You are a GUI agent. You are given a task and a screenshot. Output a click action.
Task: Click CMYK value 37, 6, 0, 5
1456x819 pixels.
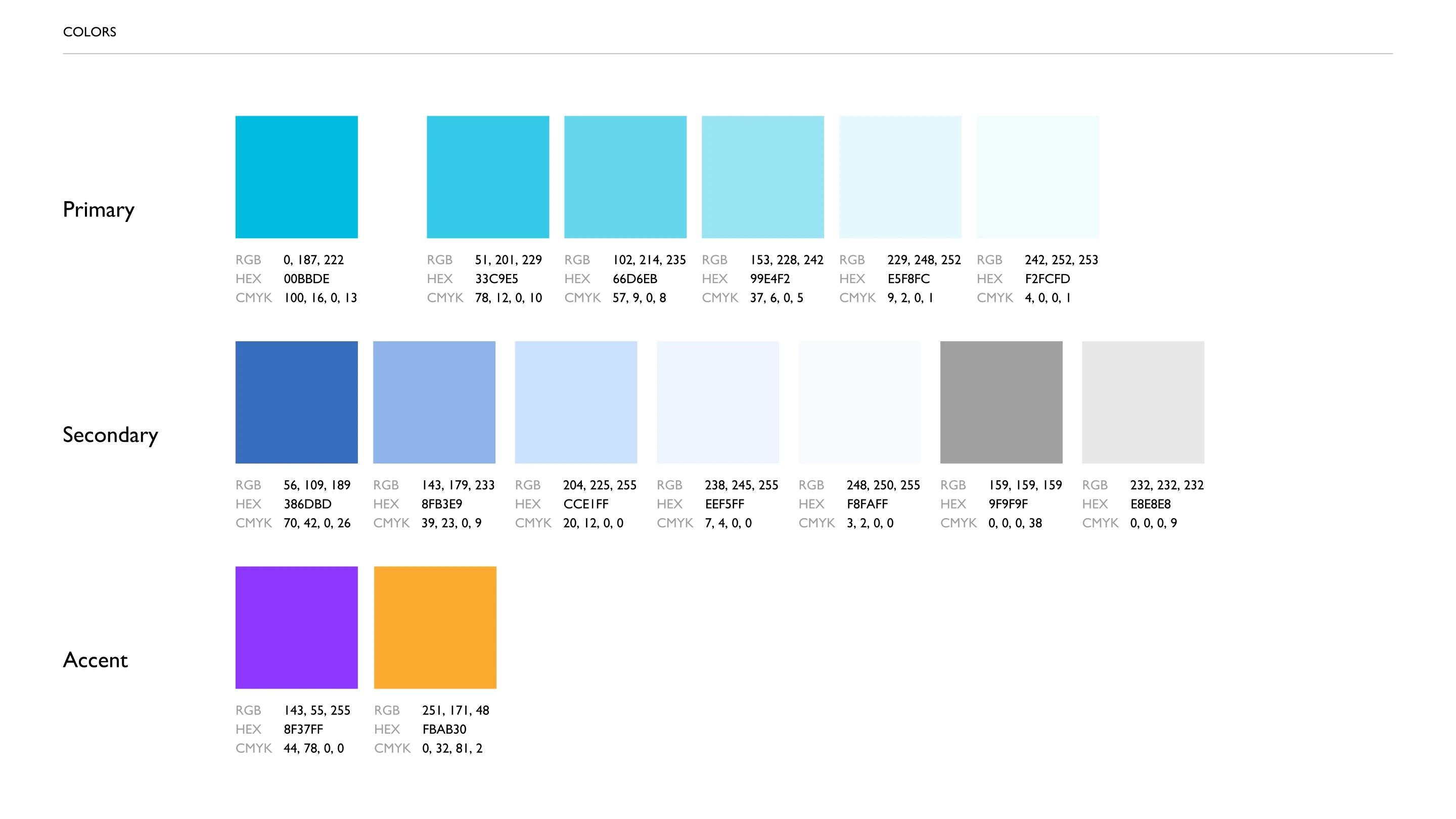pos(777,298)
